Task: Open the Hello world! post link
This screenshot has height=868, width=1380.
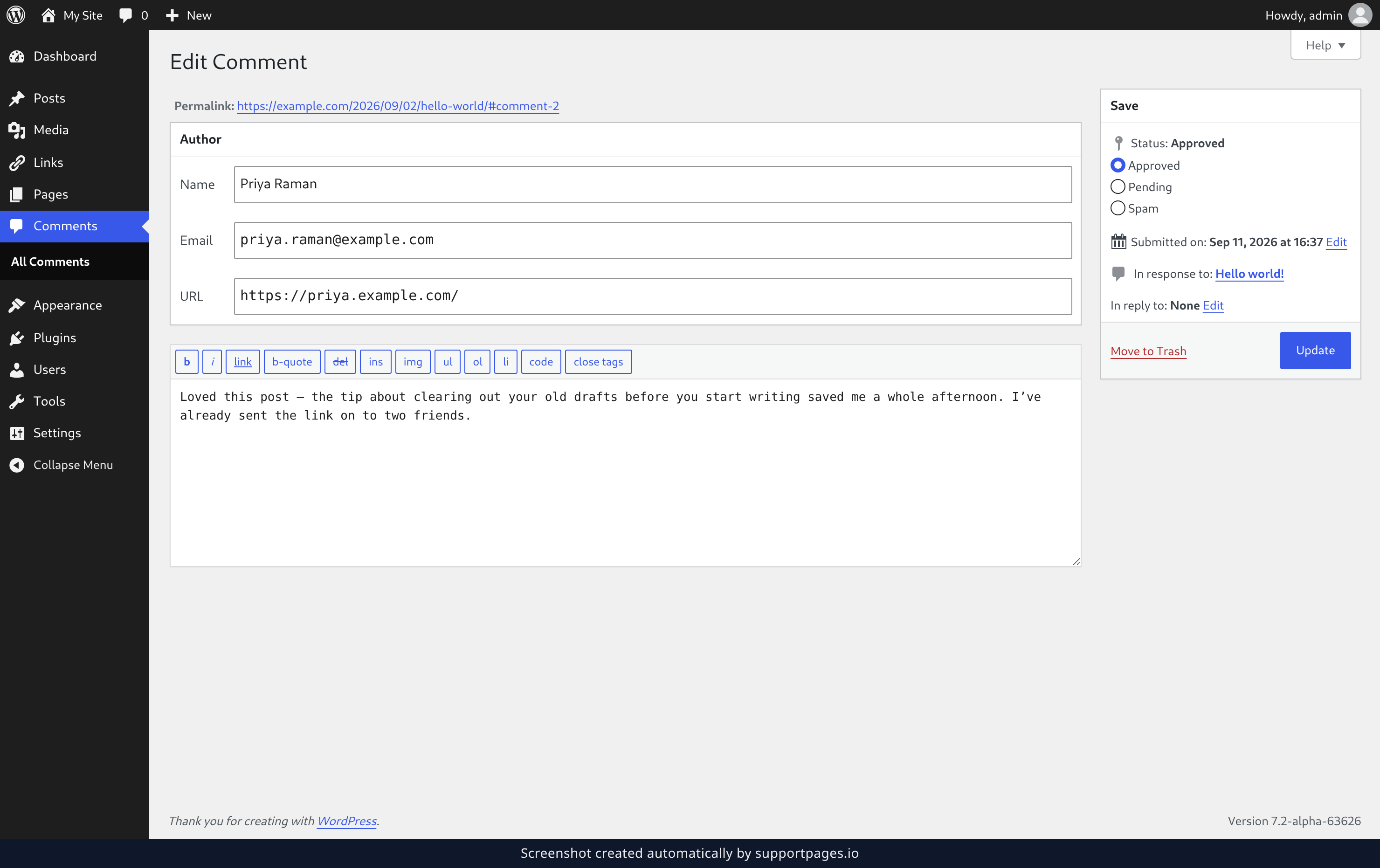Action: (x=1249, y=274)
